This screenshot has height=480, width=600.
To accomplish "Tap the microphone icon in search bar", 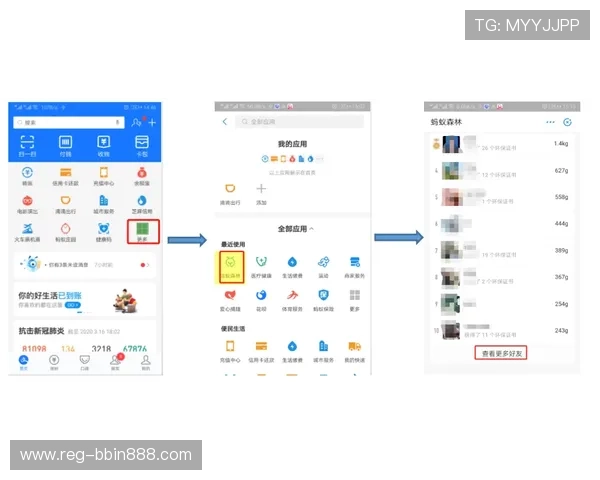I will [x=117, y=122].
